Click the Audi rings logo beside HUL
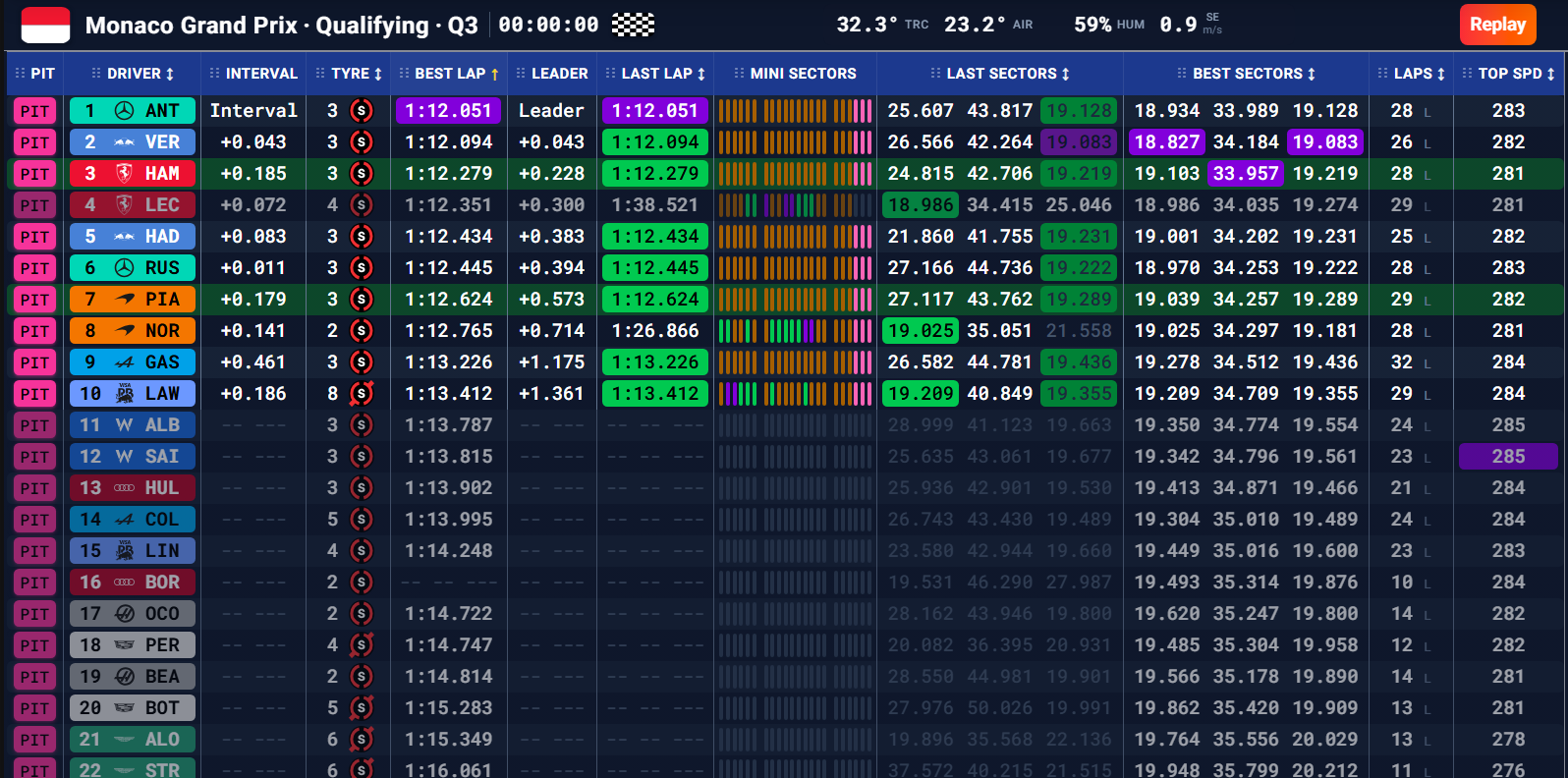 coord(125,488)
